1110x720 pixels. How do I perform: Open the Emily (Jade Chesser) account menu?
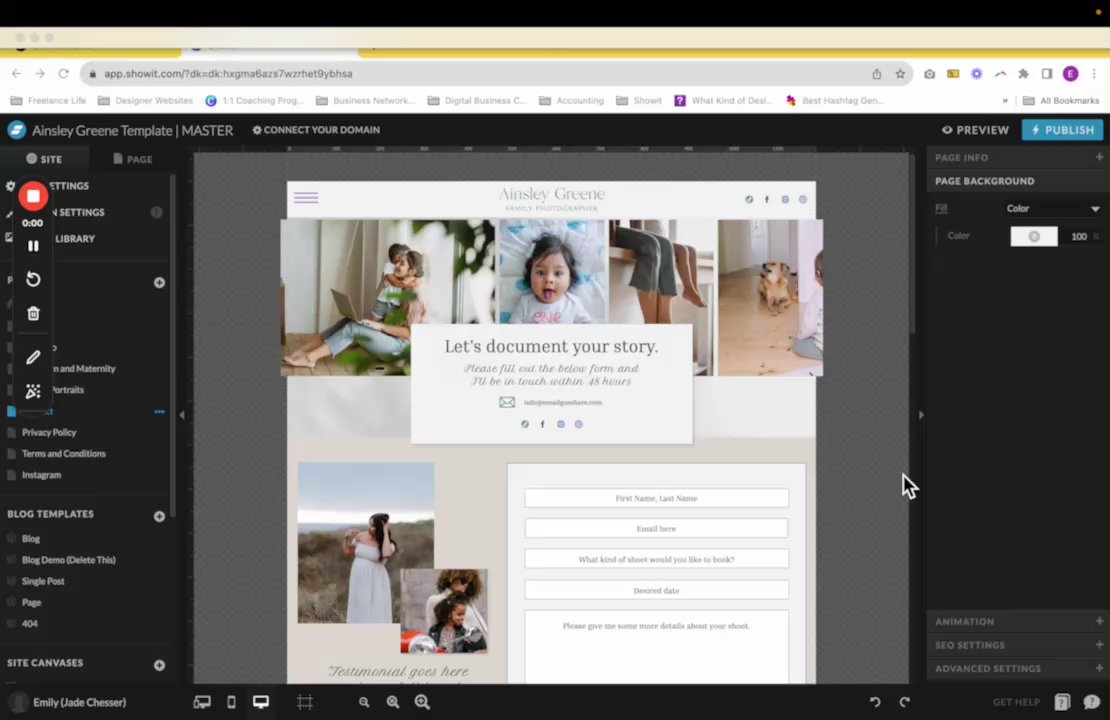(69, 702)
